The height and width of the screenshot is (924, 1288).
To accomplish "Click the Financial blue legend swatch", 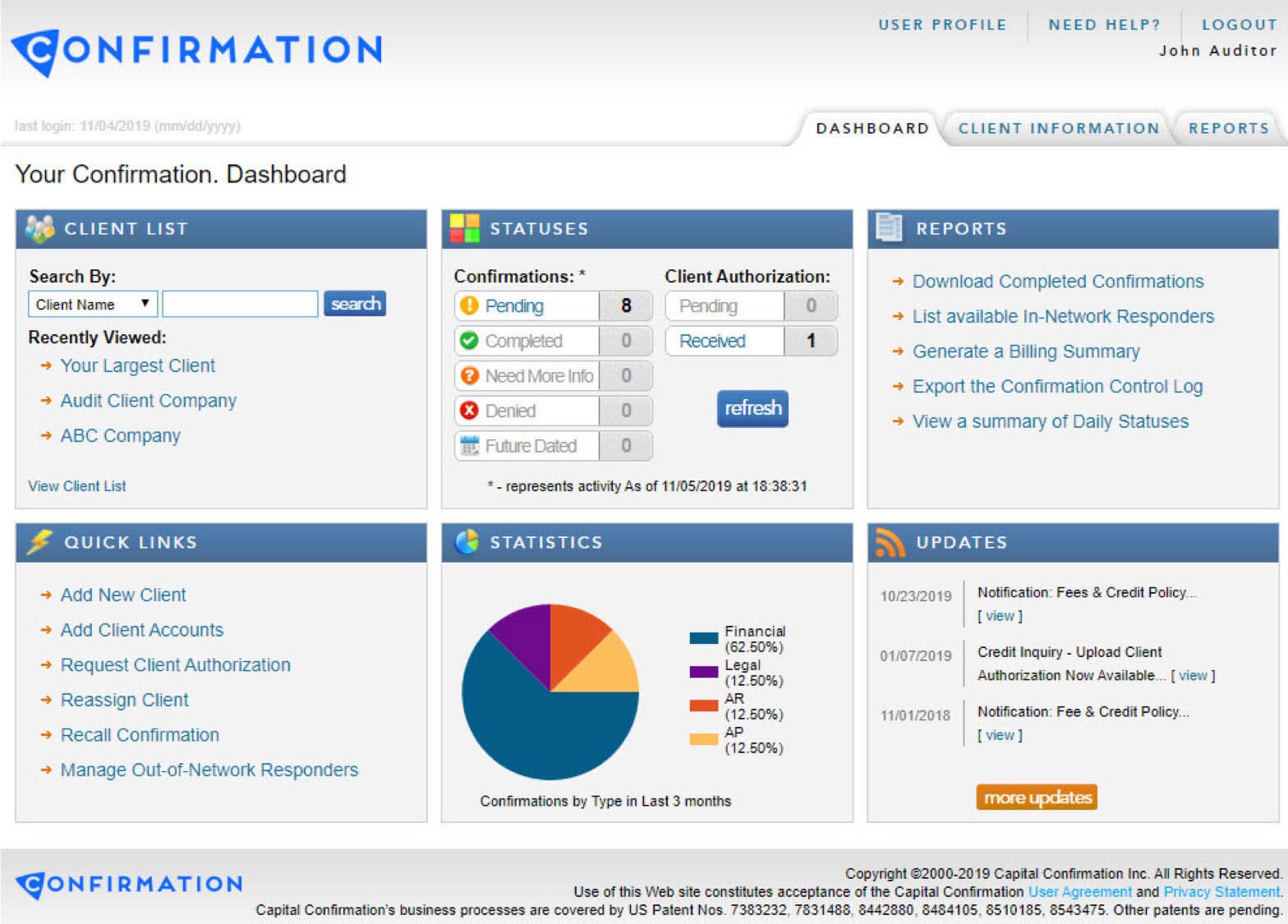I will pos(703,638).
